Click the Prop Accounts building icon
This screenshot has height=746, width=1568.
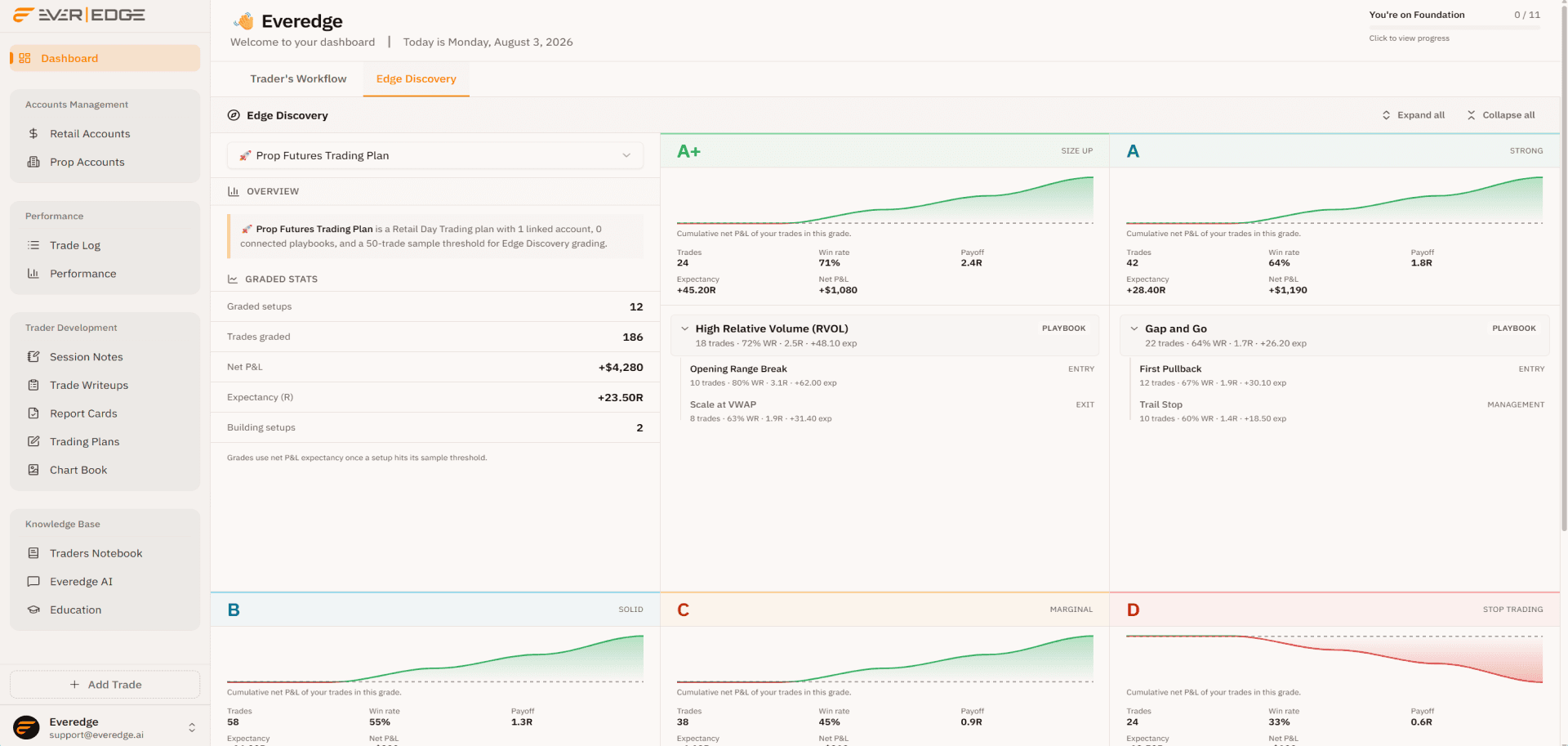coord(33,162)
